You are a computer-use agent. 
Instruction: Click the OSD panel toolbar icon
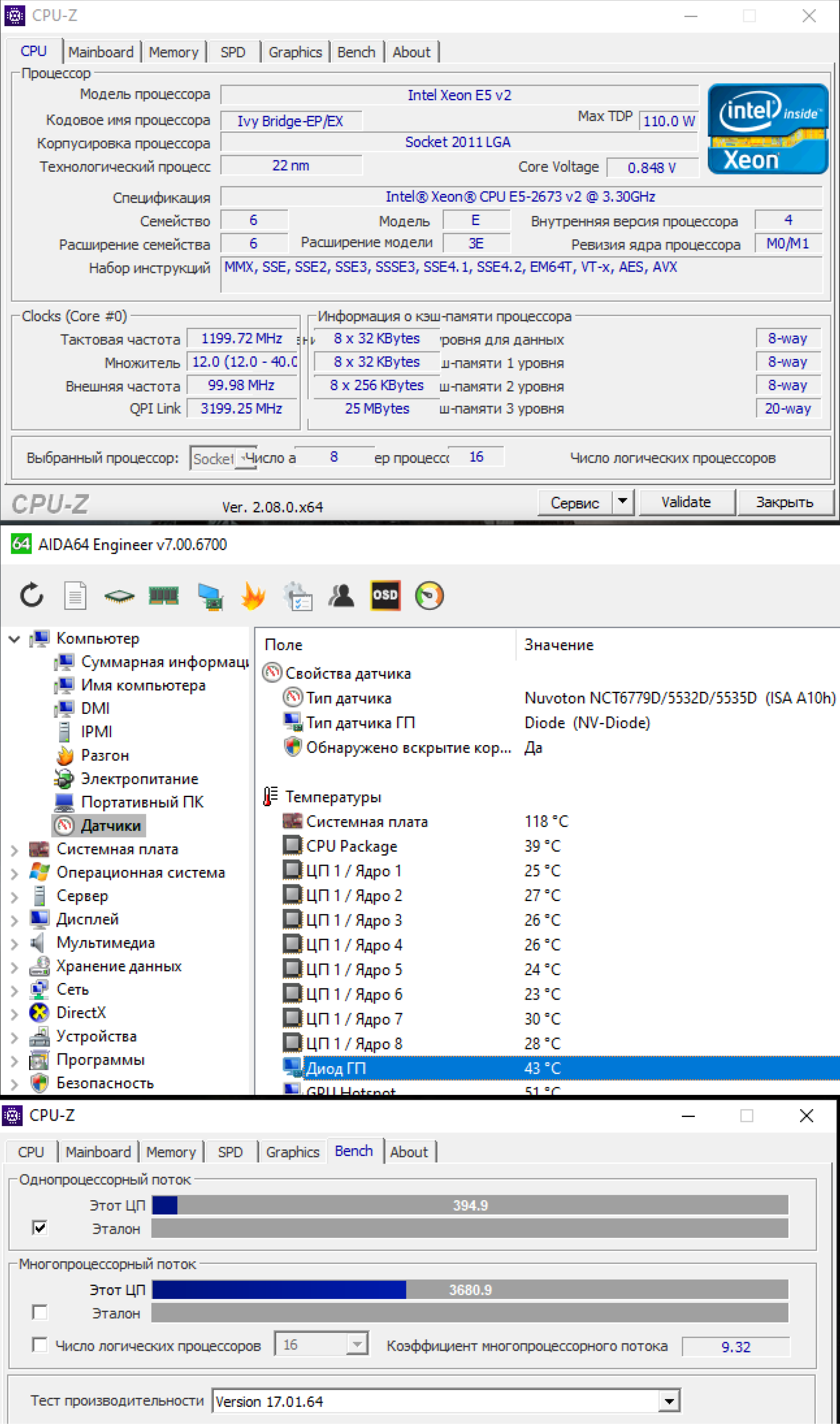pyautogui.click(x=386, y=595)
